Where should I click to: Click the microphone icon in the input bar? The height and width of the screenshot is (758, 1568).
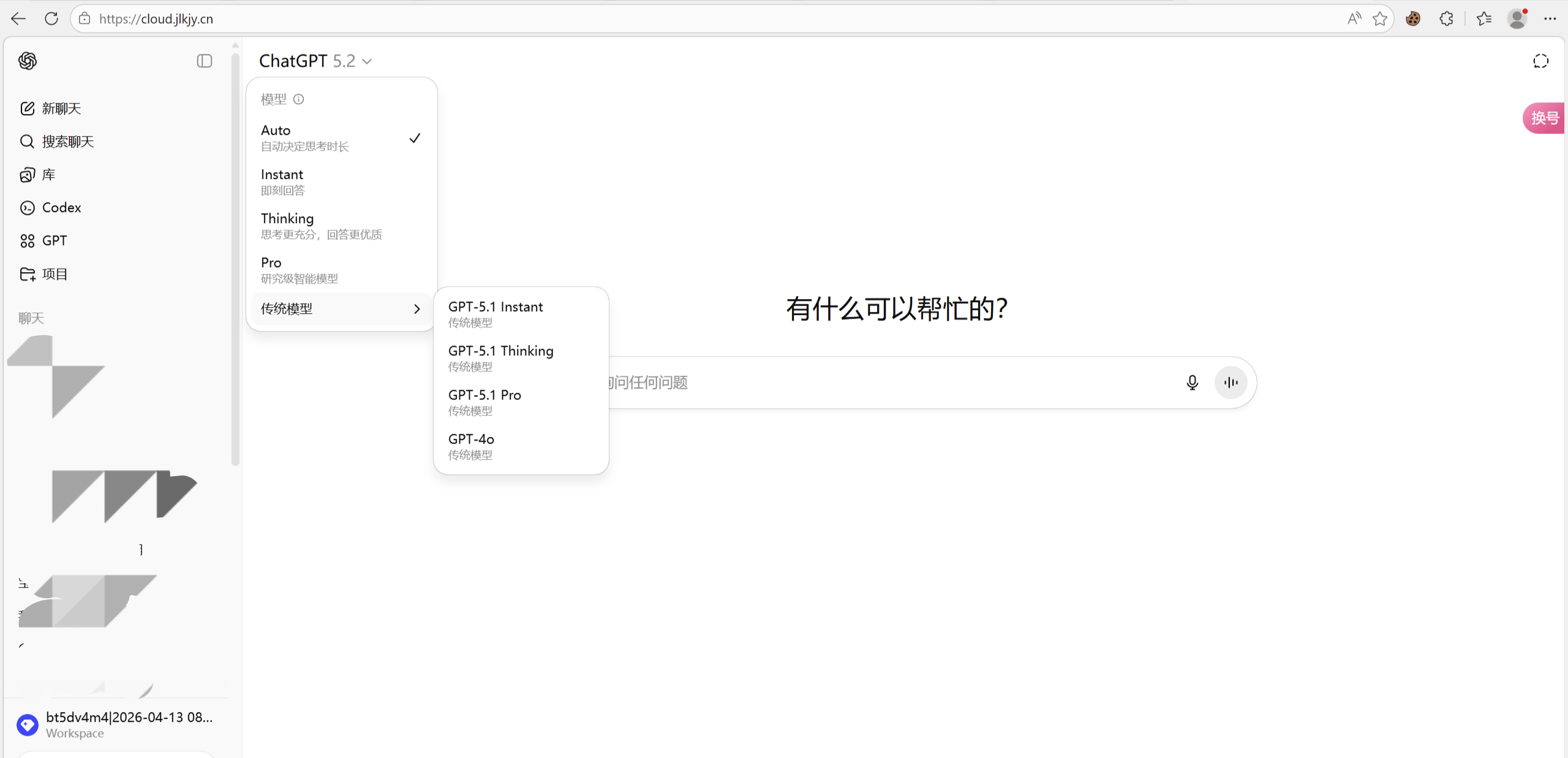click(1192, 382)
